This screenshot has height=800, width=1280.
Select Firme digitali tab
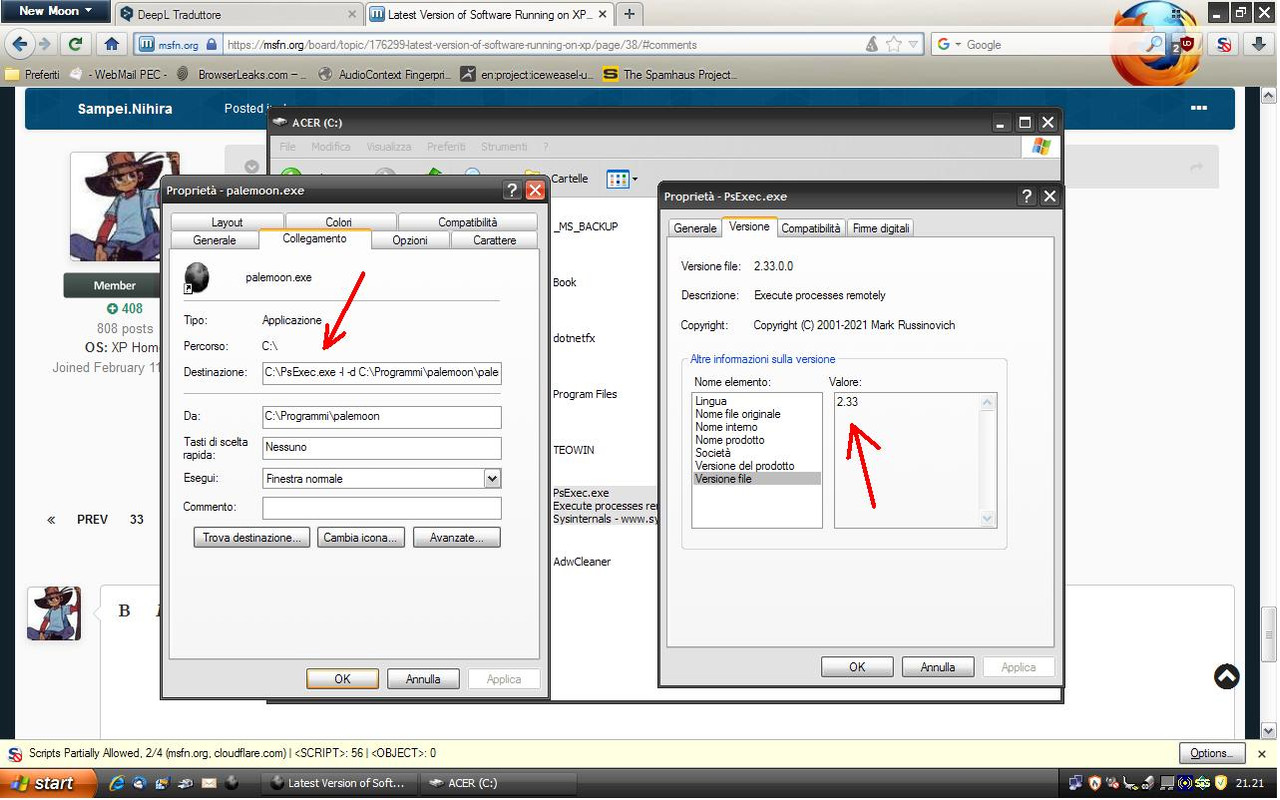(881, 228)
